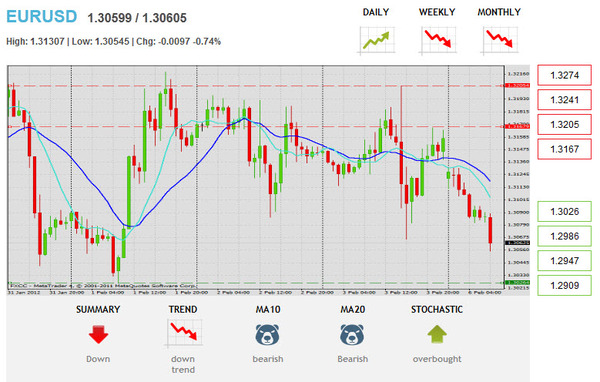Click the last red candlestick on chart
Viewport: 600px width, 382px height.
(490, 231)
